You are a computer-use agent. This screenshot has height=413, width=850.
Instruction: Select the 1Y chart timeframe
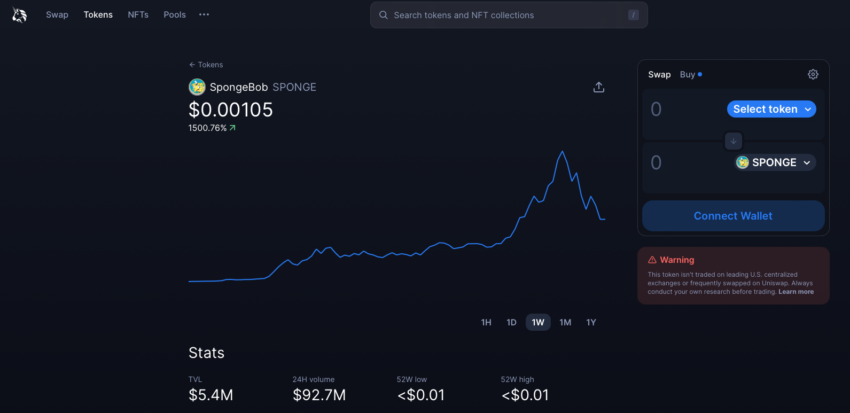(x=591, y=322)
